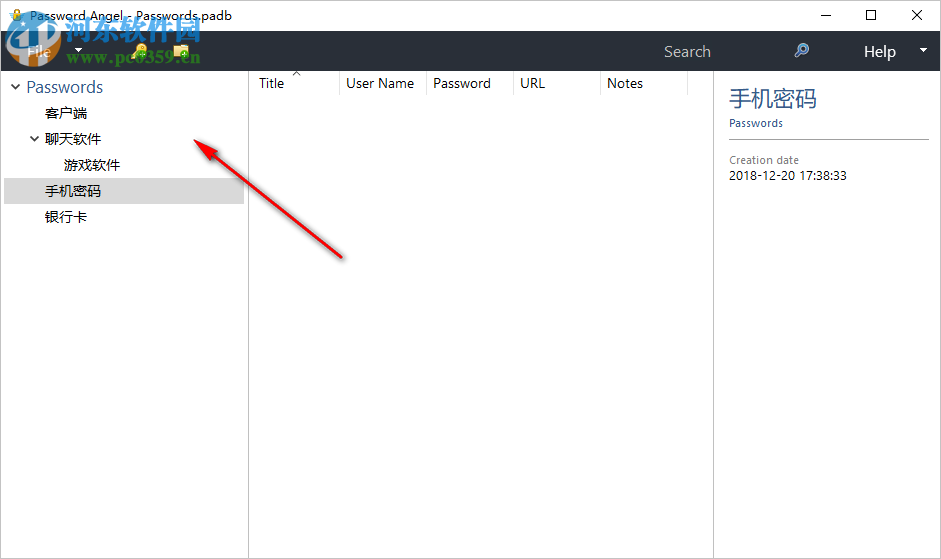Close the Password Angel window
This screenshot has width=941, height=559.
click(916, 15)
